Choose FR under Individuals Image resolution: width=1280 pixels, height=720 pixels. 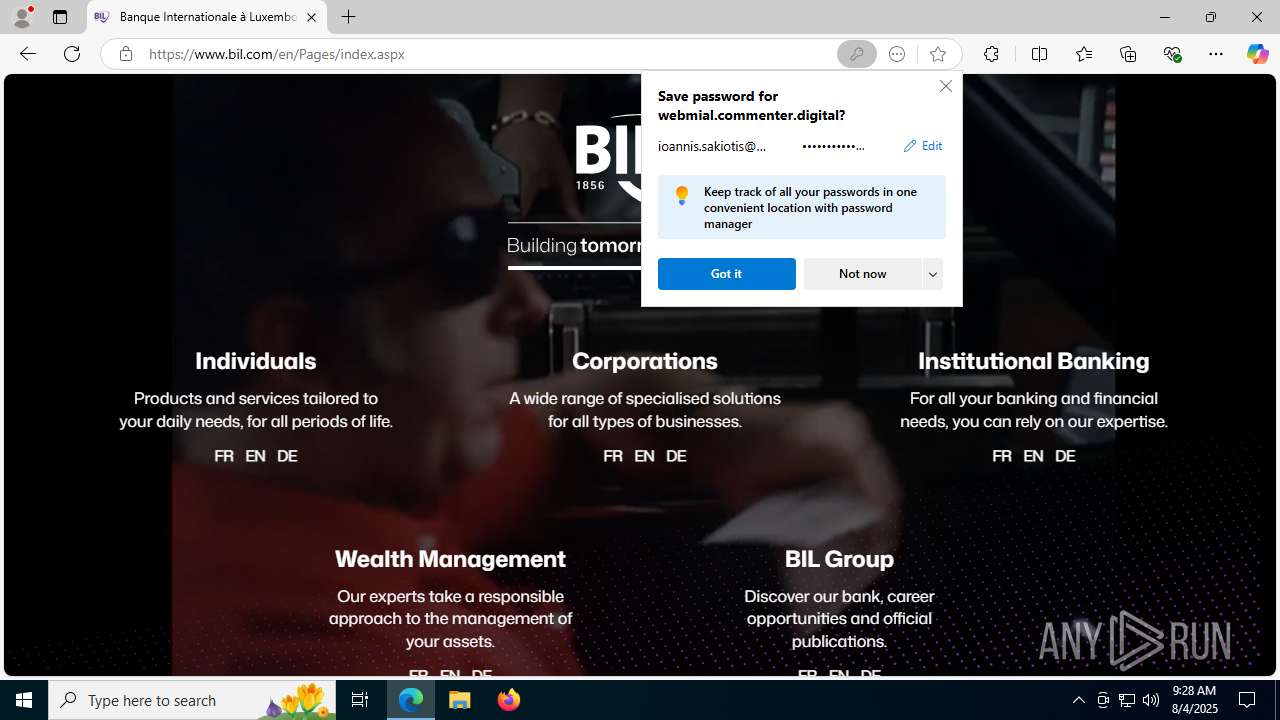224,456
